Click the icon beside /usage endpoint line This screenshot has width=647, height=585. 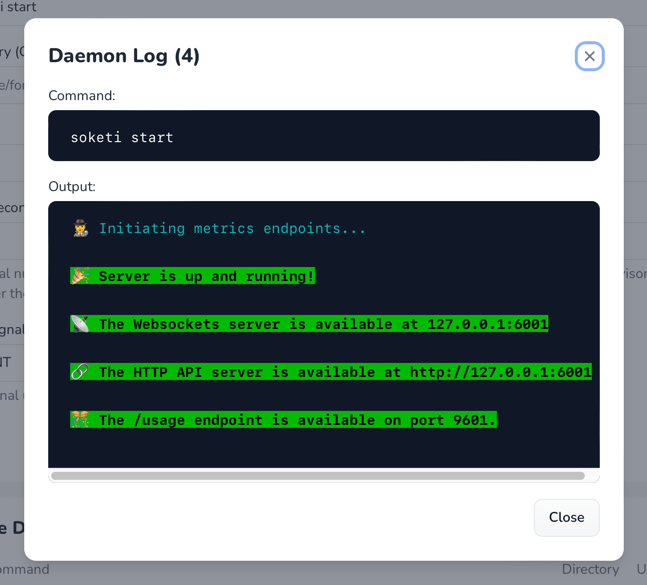pos(80,420)
